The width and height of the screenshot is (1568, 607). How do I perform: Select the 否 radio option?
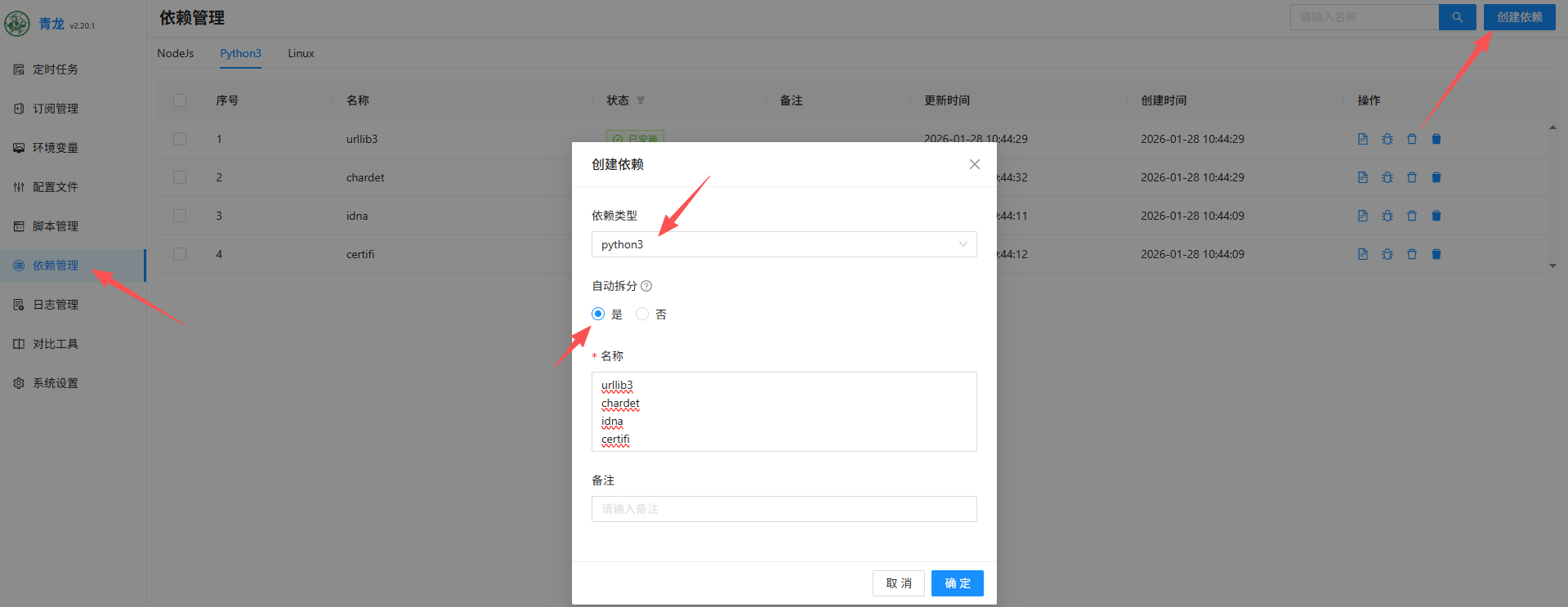pos(642,314)
